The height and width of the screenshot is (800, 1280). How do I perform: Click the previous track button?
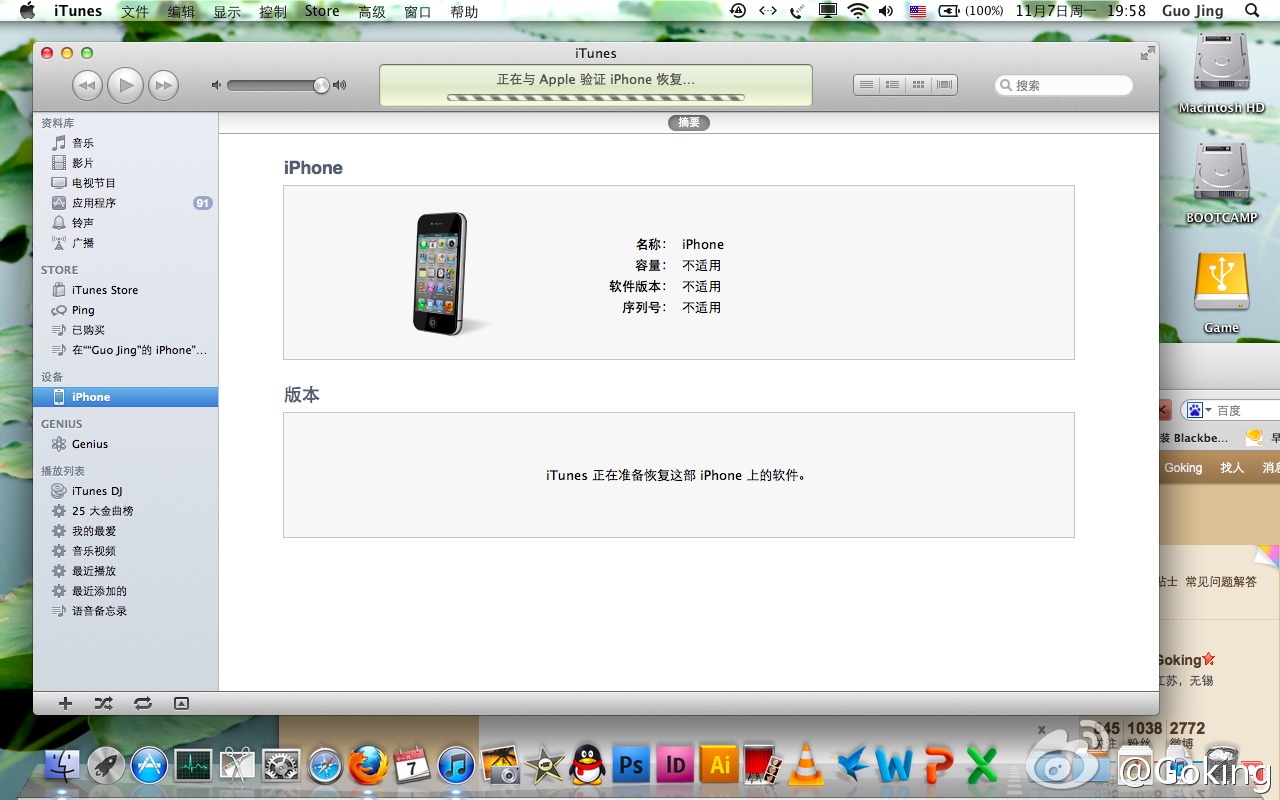tap(87, 86)
